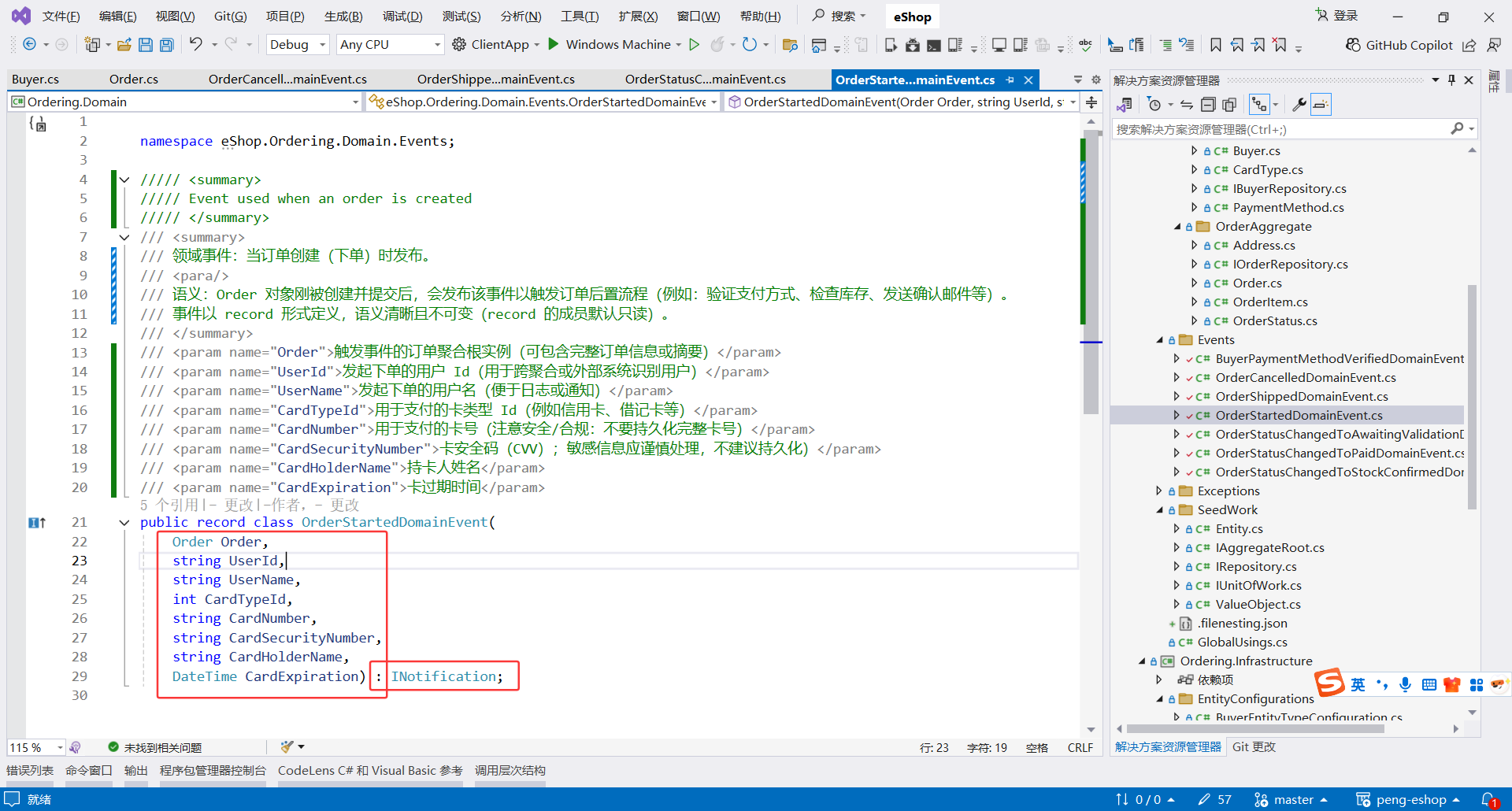
Task: Click the GitHub Copilot button
Action: point(1399,45)
